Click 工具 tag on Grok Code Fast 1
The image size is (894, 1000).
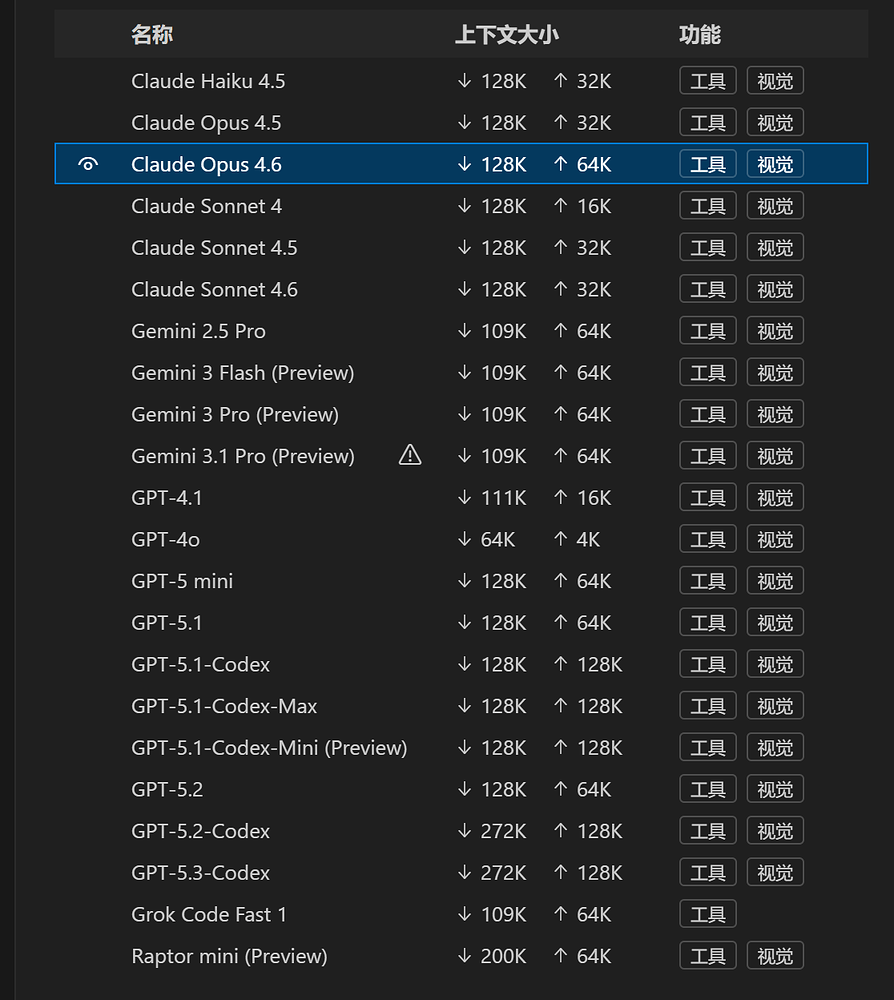click(708, 915)
